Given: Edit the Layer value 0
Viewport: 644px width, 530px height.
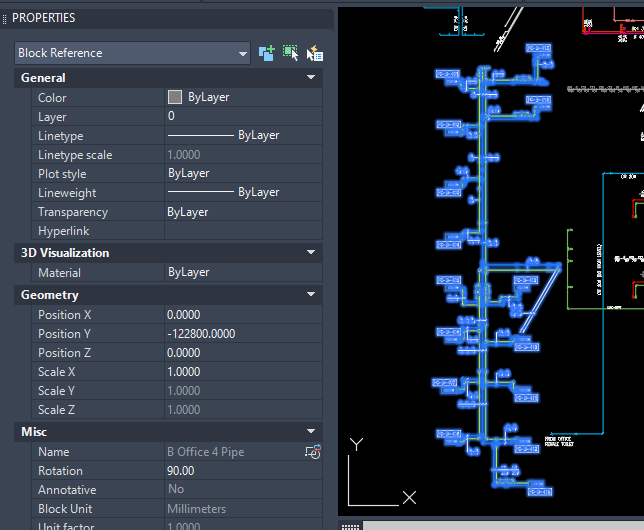Looking at the screenshot, I should (243, 116).
